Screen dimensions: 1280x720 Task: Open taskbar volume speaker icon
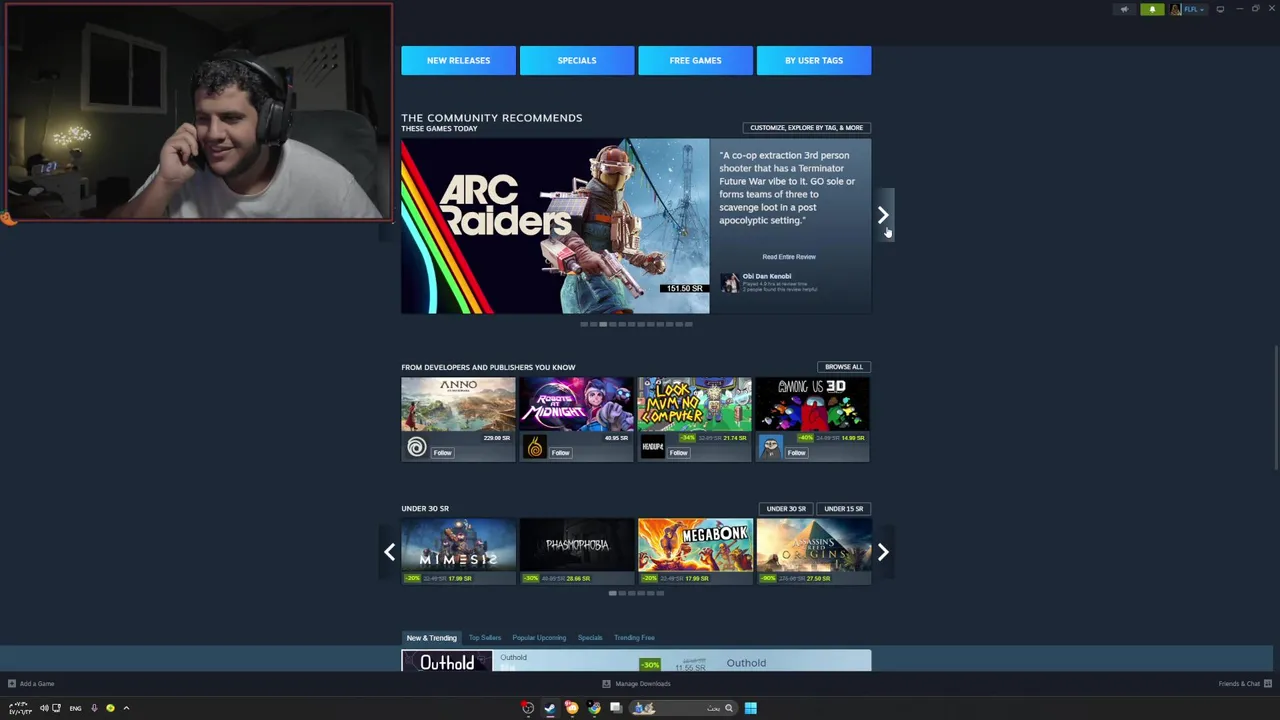pyautogui.click(x=43, y=708)
